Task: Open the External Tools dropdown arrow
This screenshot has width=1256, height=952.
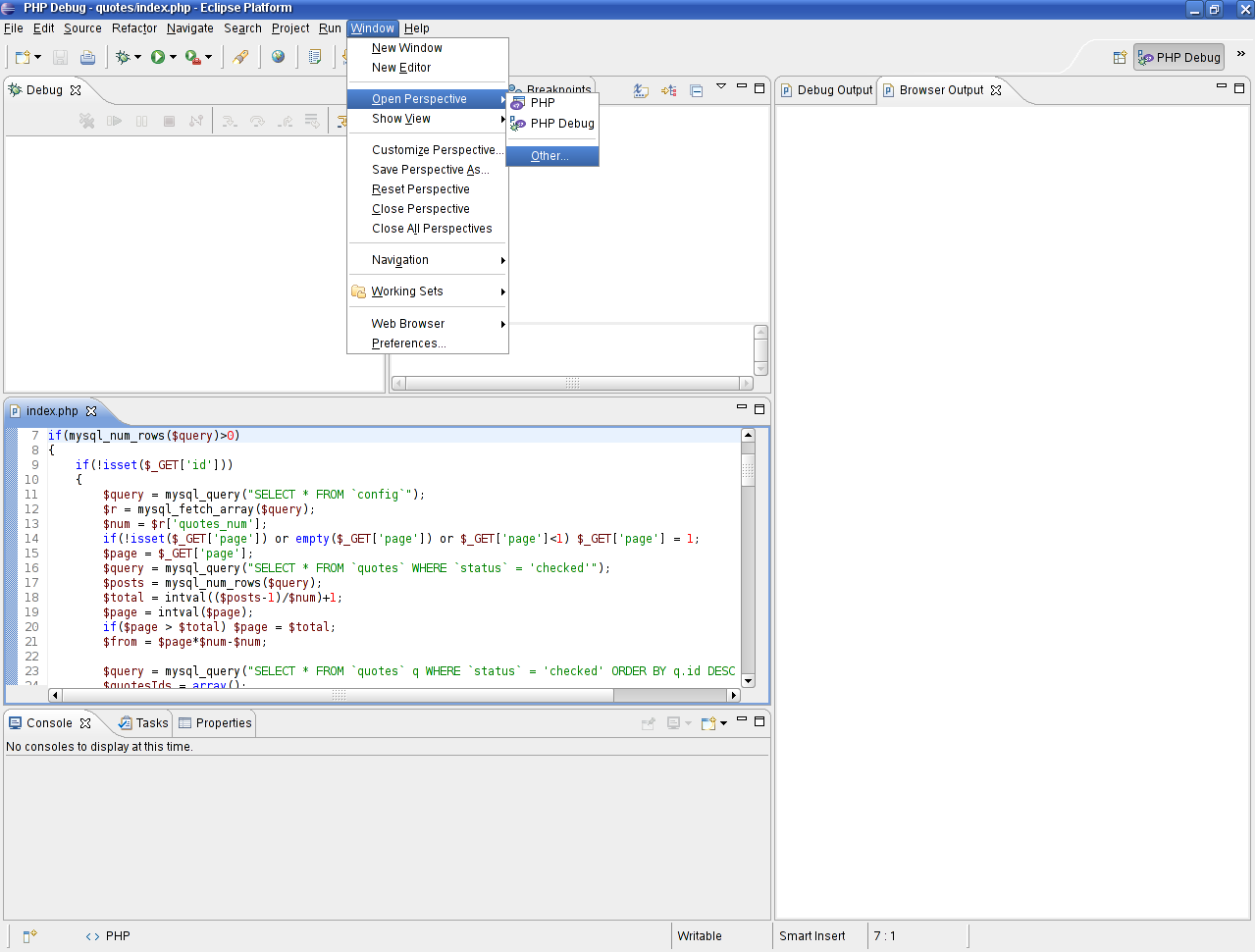Action: click(x=208, y=57)
